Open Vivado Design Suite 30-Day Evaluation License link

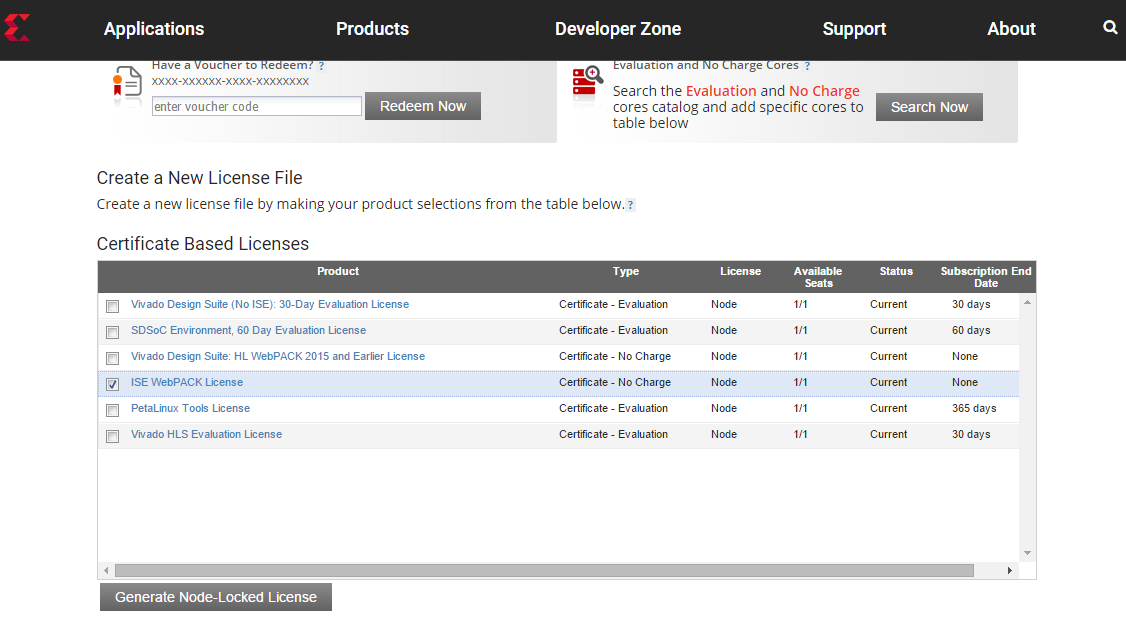pos(270,304)
